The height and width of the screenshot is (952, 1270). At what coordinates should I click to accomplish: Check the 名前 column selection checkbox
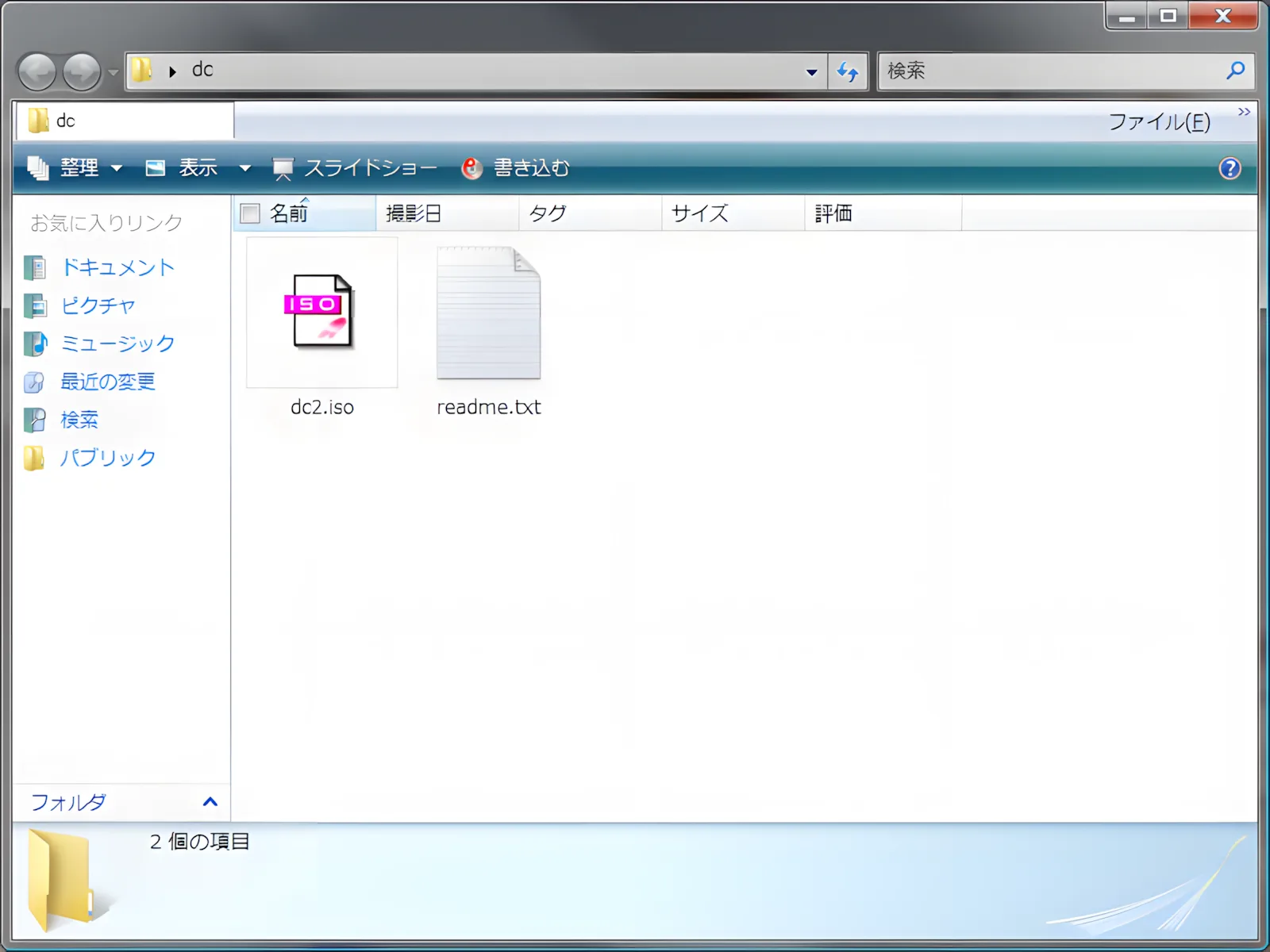[x=249, y=213]
